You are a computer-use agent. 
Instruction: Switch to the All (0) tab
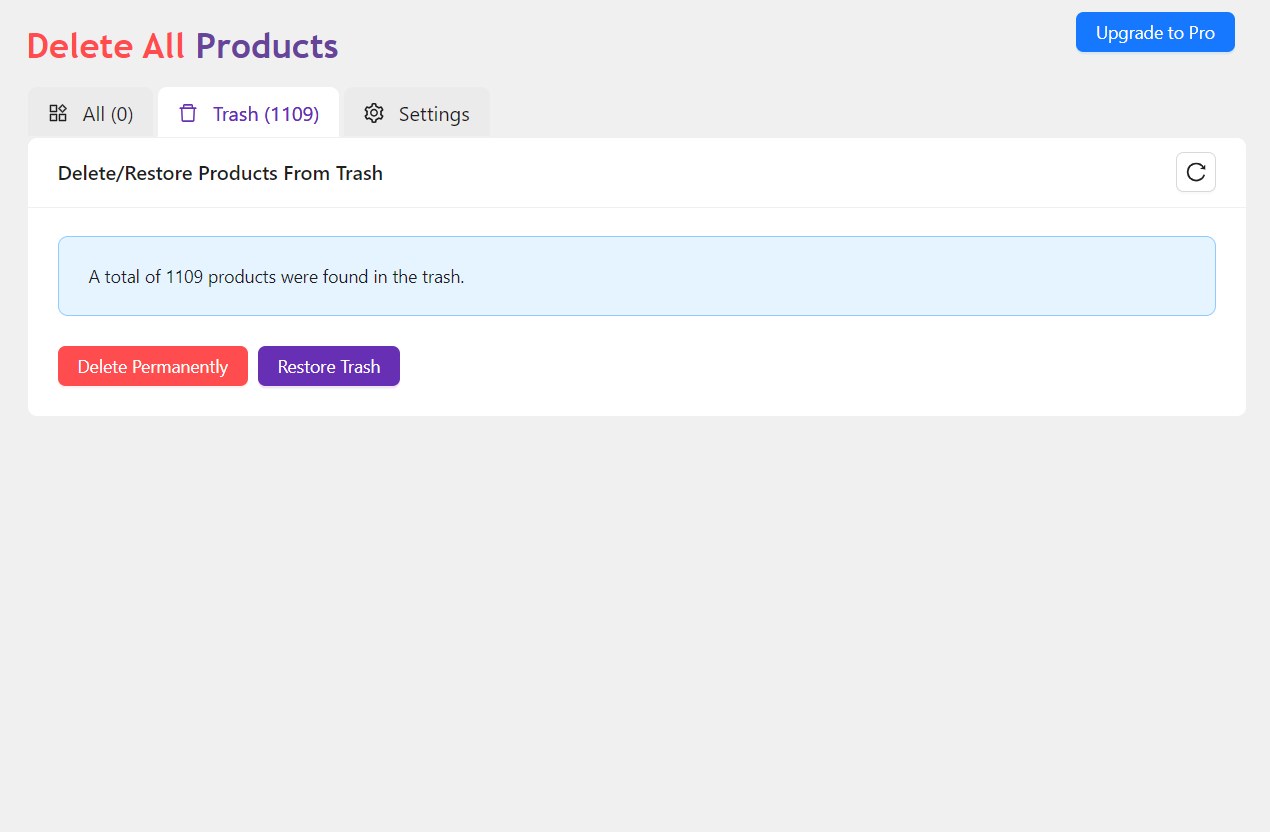tap(91, 114)
